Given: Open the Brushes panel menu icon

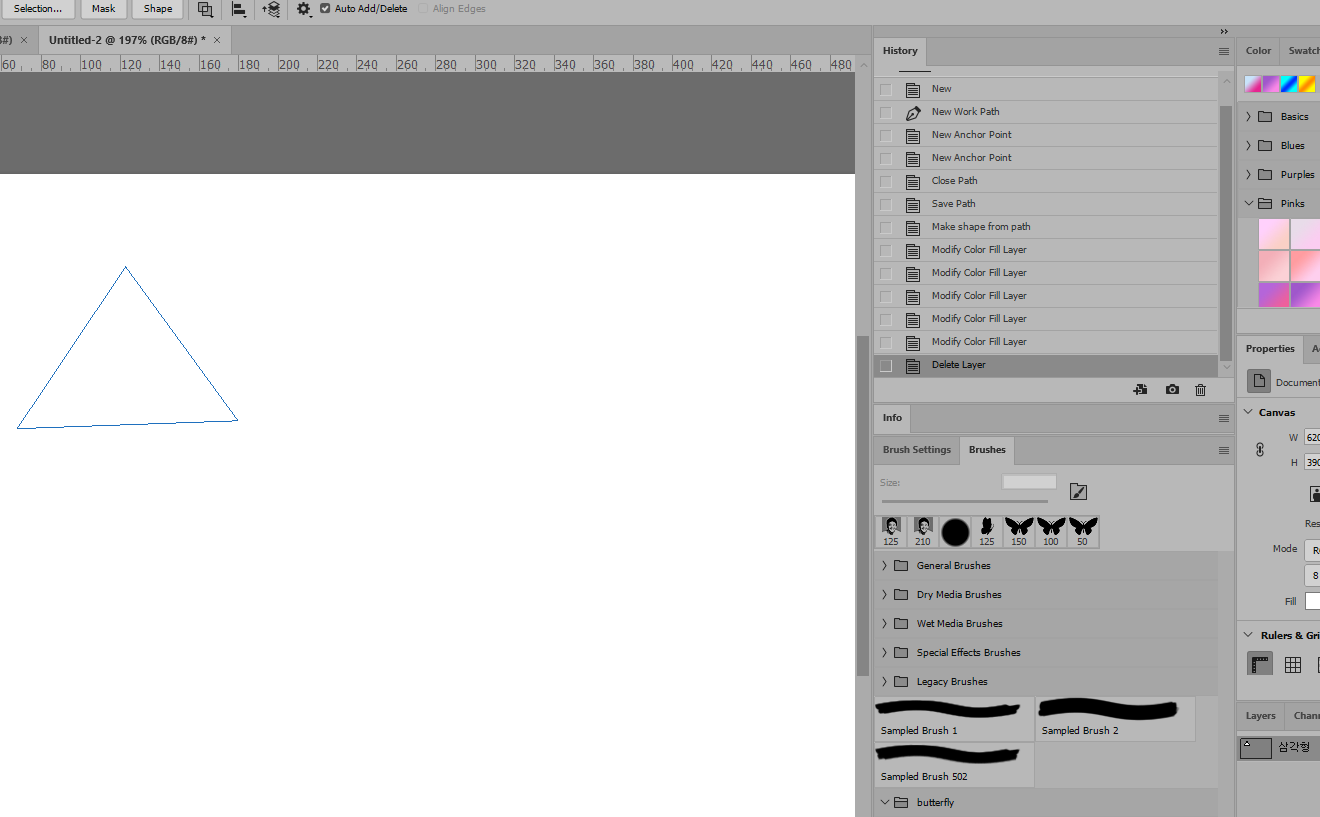Looking at the screenshot, I should [1224, 450].
